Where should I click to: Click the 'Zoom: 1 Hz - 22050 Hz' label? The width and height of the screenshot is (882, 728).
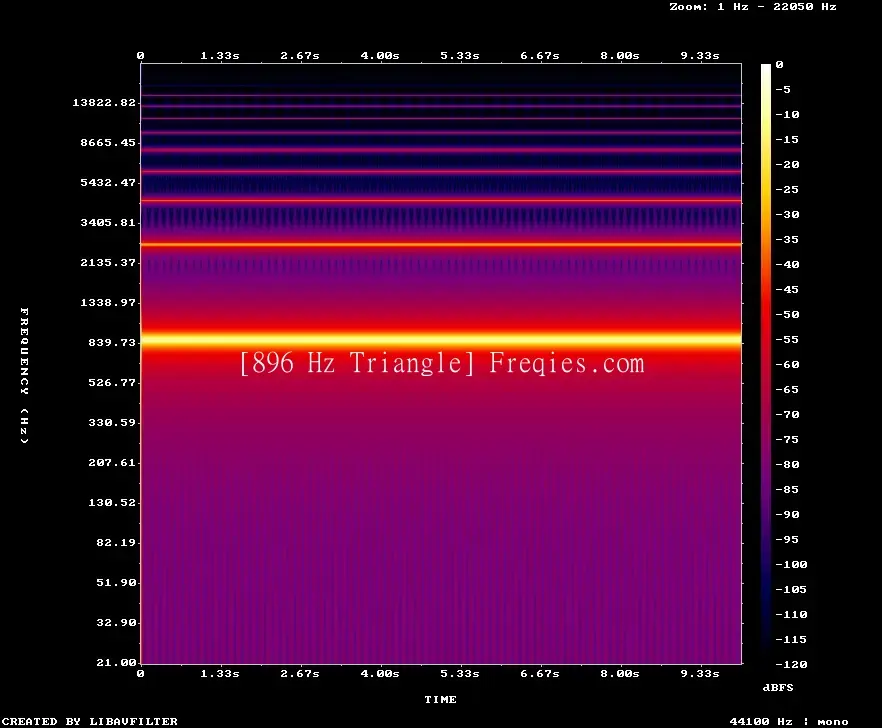click(x=753, y=7)
